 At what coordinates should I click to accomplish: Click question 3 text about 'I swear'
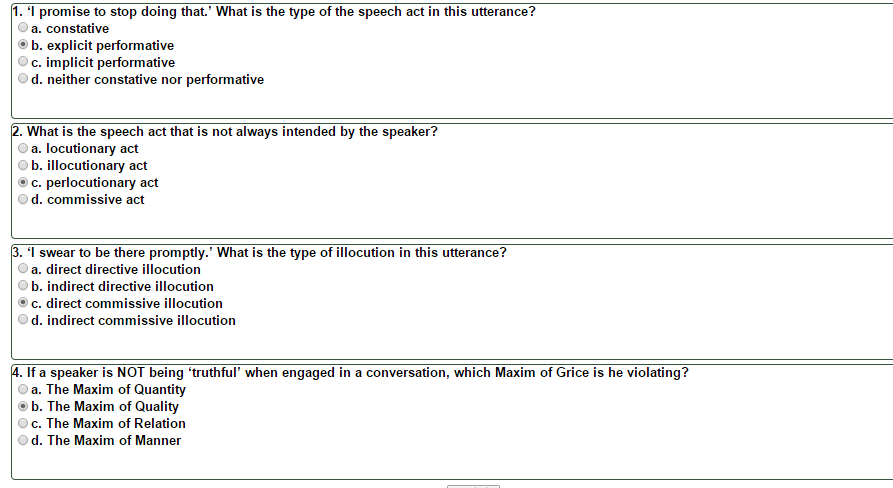tap(259, 252)
